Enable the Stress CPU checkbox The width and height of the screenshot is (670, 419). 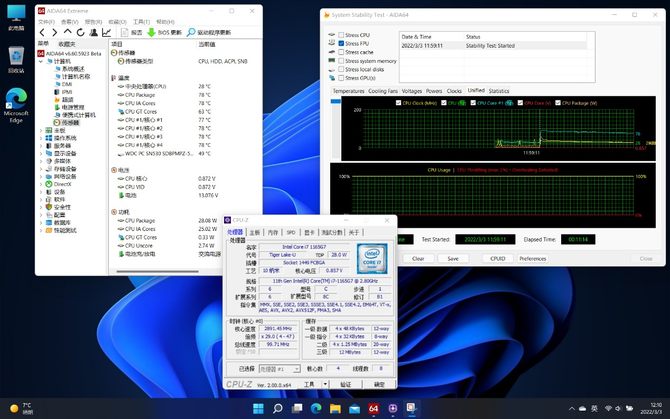coord(340,35)
